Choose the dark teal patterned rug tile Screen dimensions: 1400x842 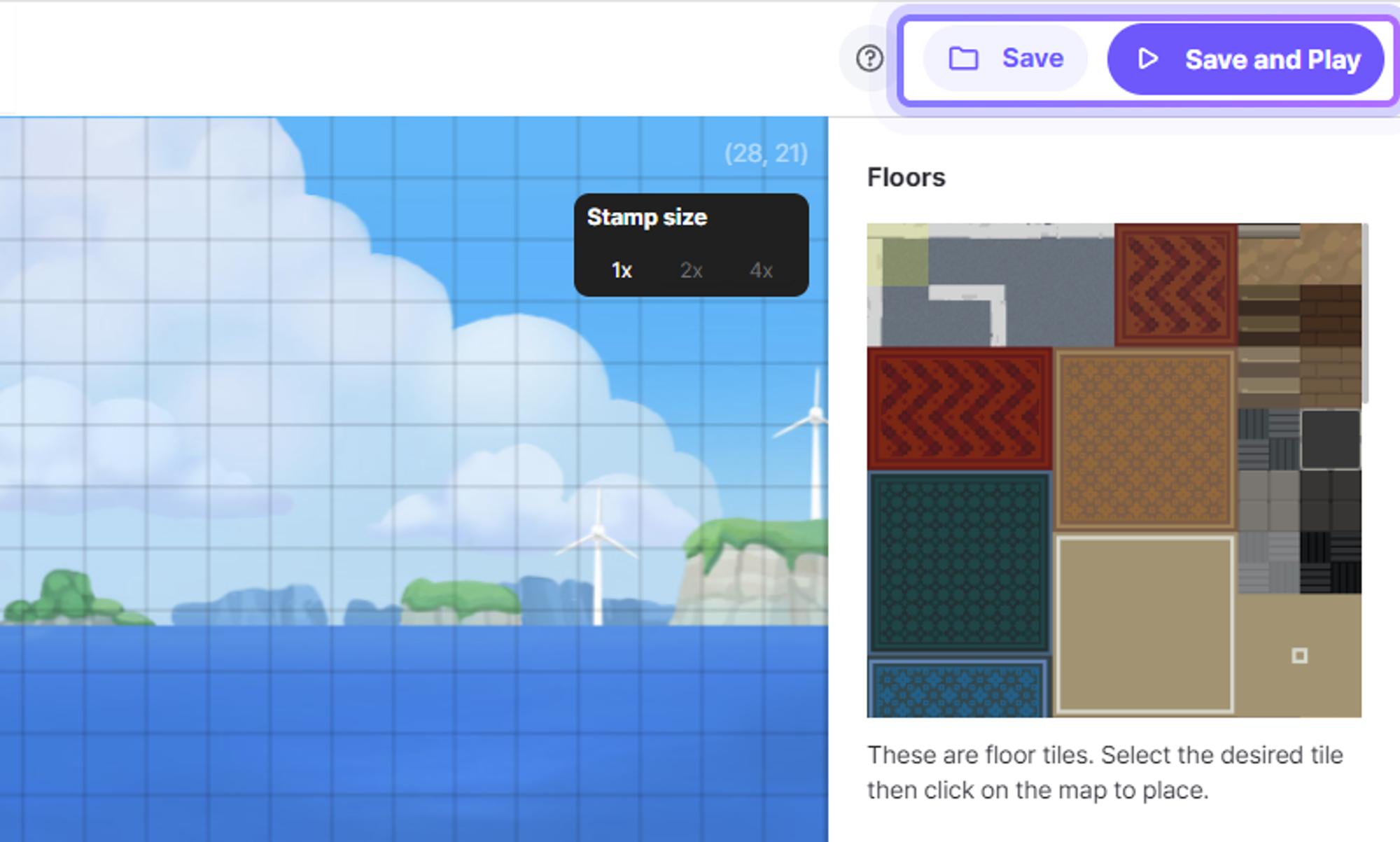(959, 562)
